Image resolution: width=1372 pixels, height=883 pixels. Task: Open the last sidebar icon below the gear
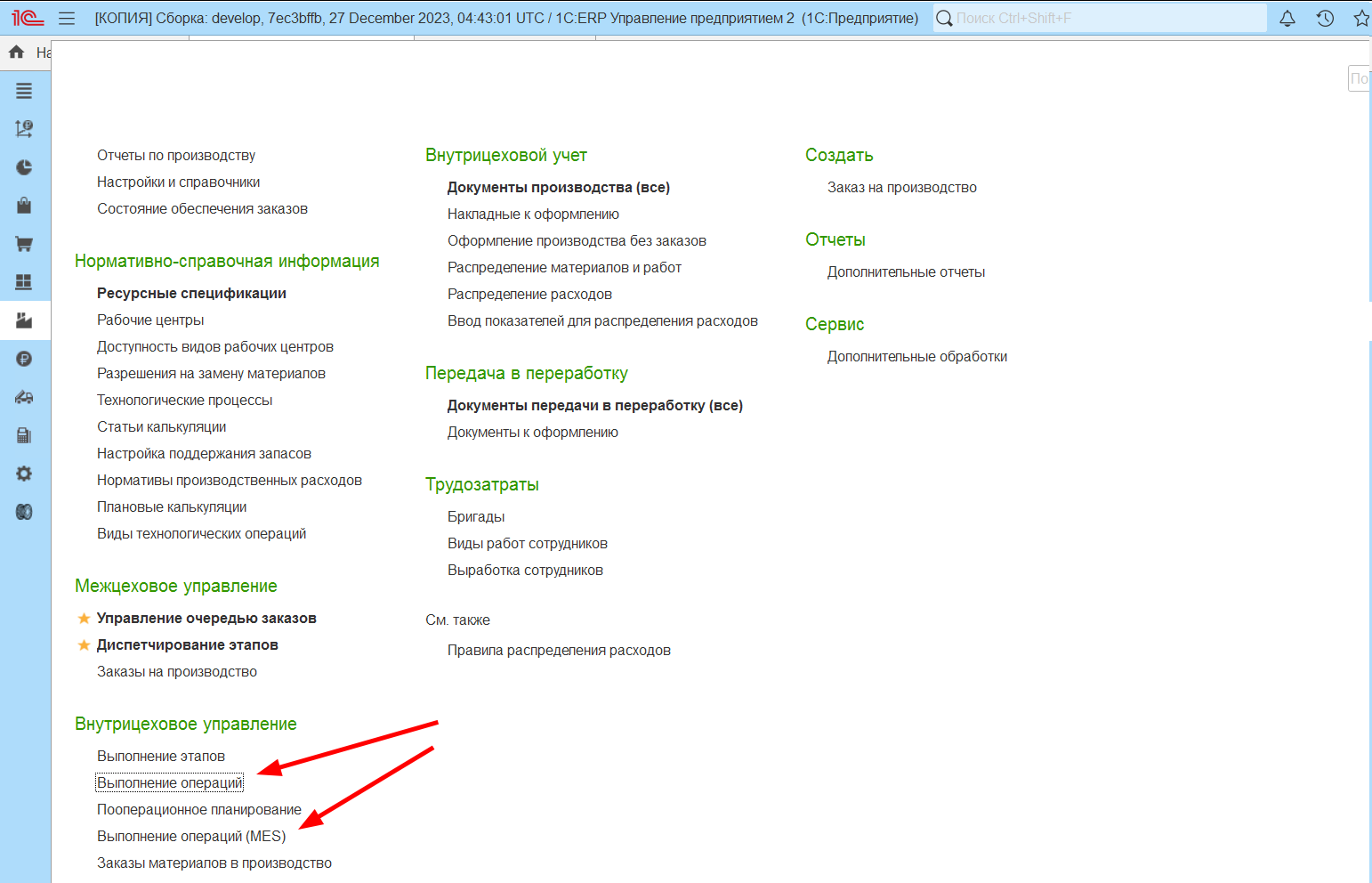(x=24, y=512)
